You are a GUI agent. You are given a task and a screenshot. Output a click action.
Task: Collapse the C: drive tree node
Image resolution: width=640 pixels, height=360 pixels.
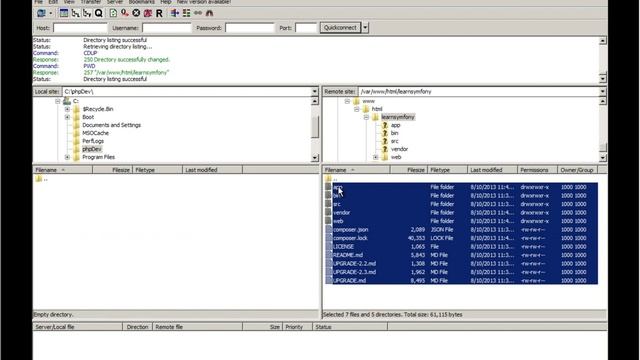pos(58,101)
